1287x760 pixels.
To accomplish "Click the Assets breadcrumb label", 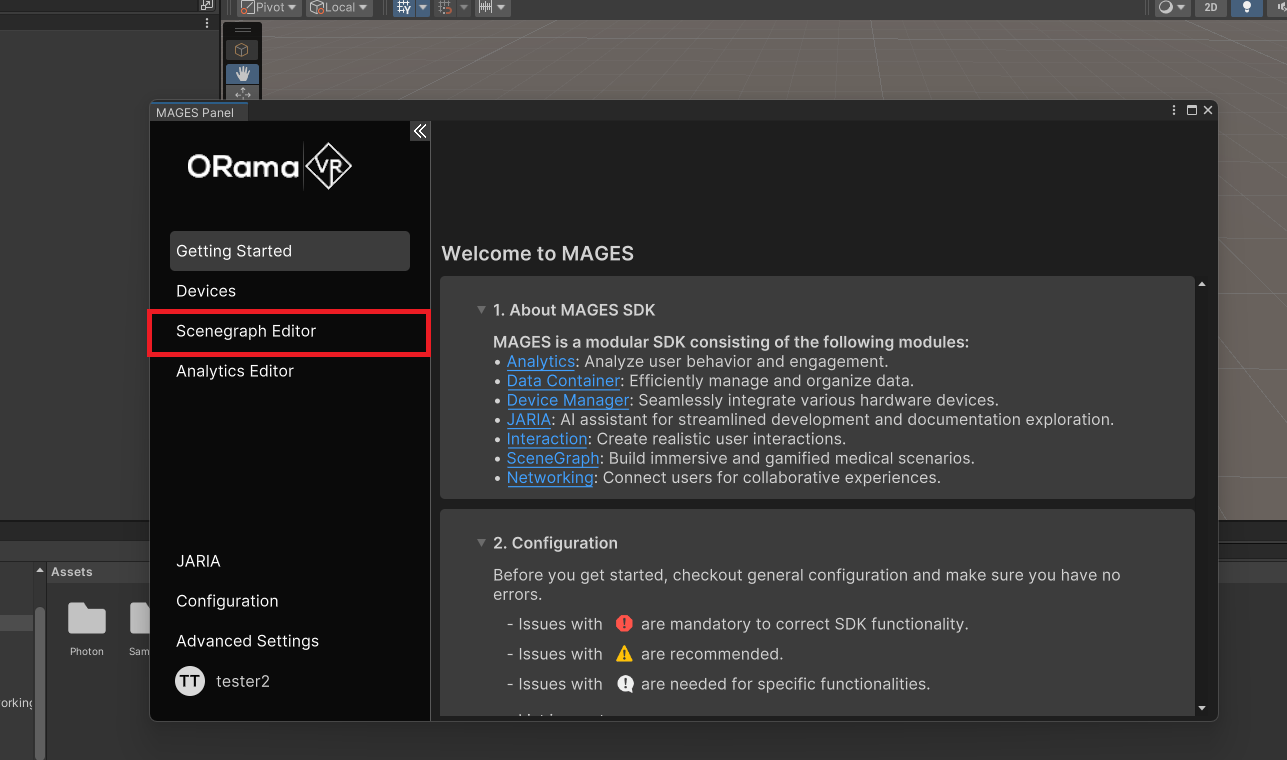I will [72, 572].
